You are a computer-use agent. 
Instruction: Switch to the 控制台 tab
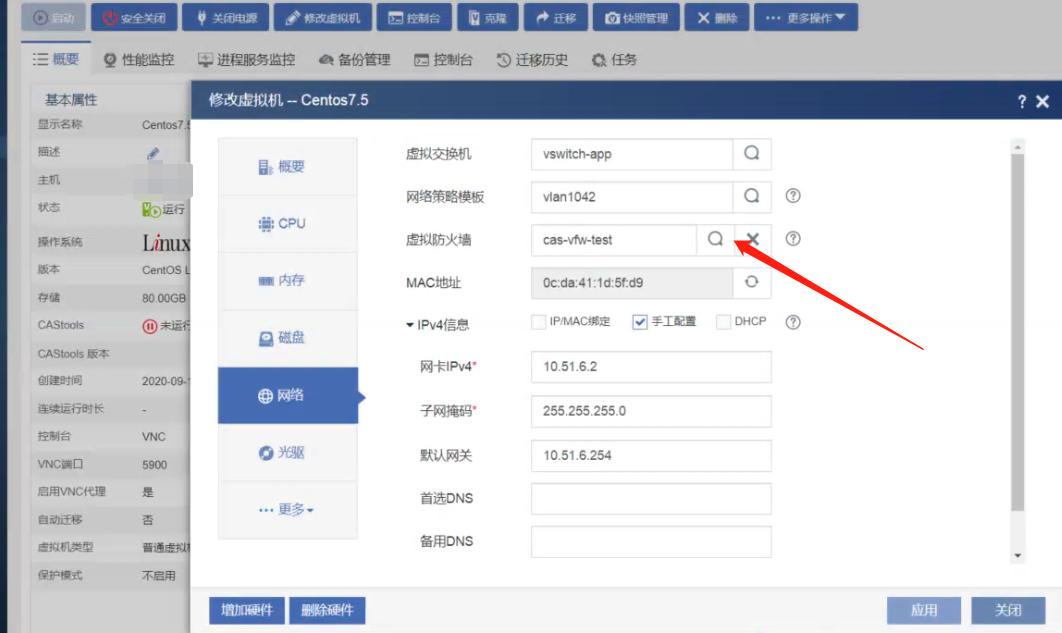pos(444,60)
